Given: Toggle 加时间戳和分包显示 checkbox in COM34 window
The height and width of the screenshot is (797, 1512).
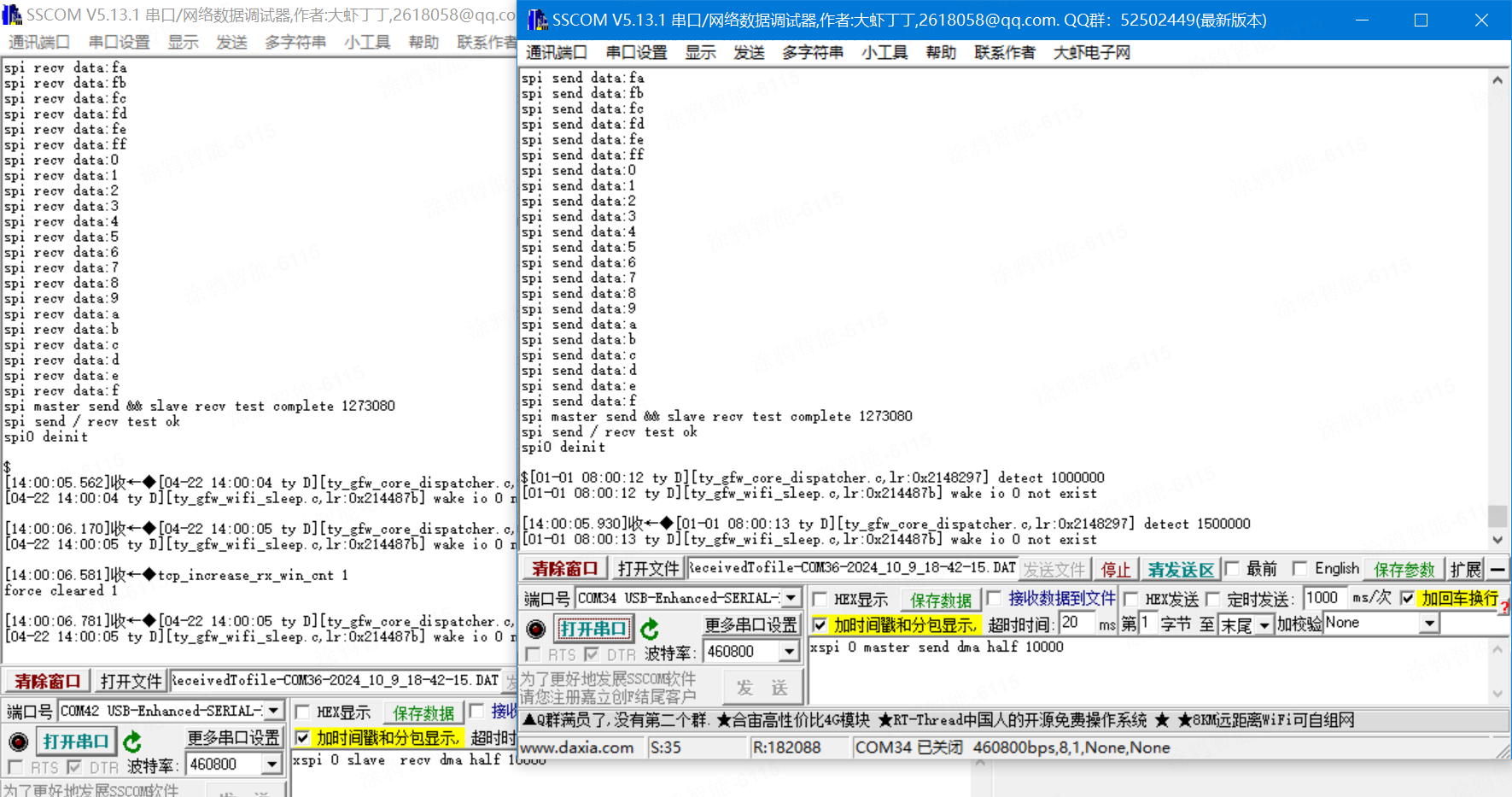Looking at the screenshot, I should pos(820,625).
